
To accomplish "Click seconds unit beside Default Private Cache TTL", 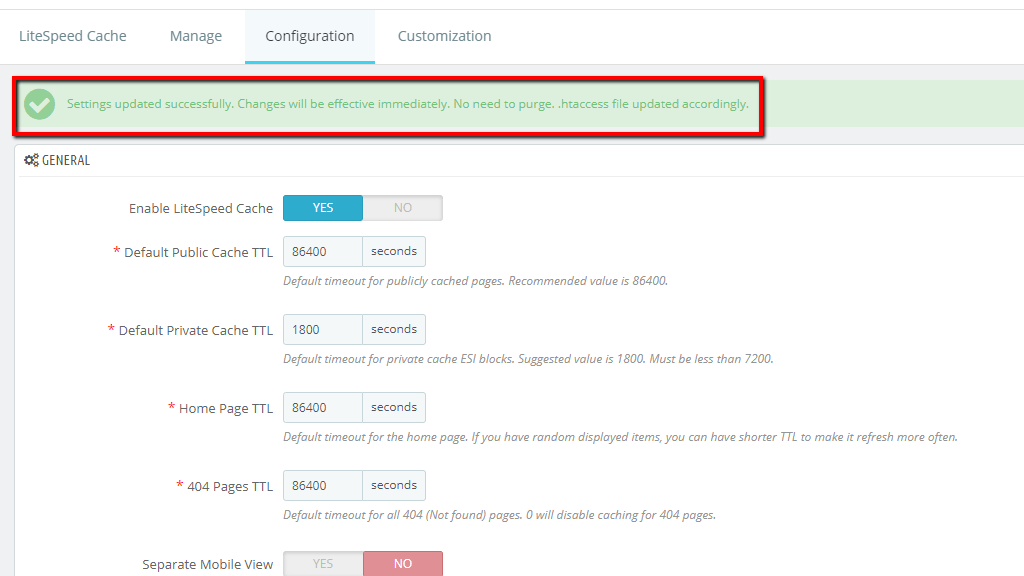I will pyautogui.click(x=394, y=329).
